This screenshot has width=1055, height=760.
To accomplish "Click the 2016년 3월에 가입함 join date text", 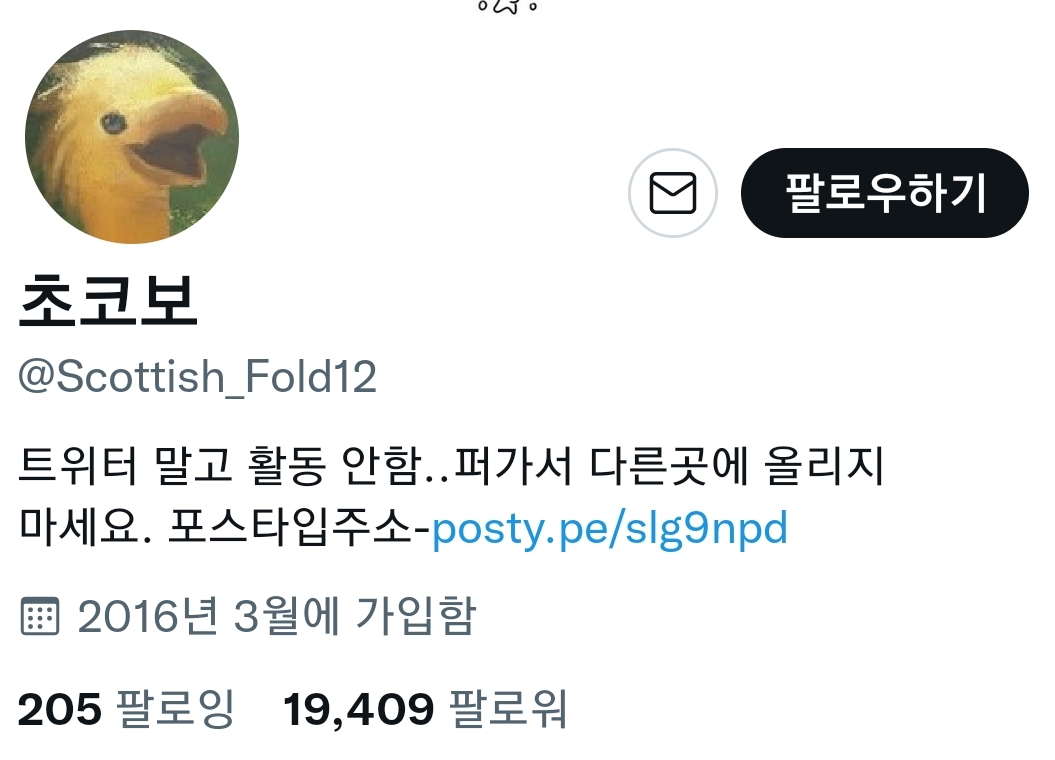I will pyautogui.click(x=277, y=615).
